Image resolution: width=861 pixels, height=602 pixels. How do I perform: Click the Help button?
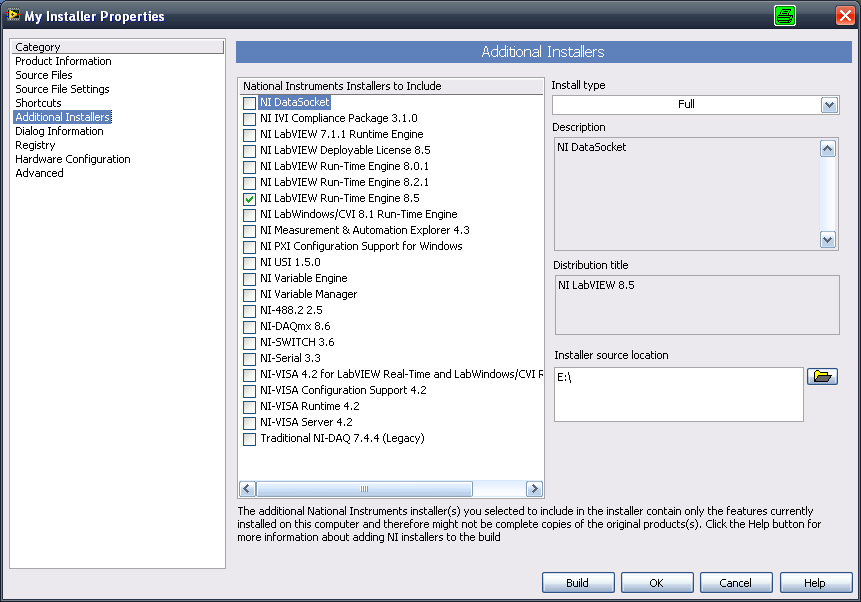pos(815,583)
